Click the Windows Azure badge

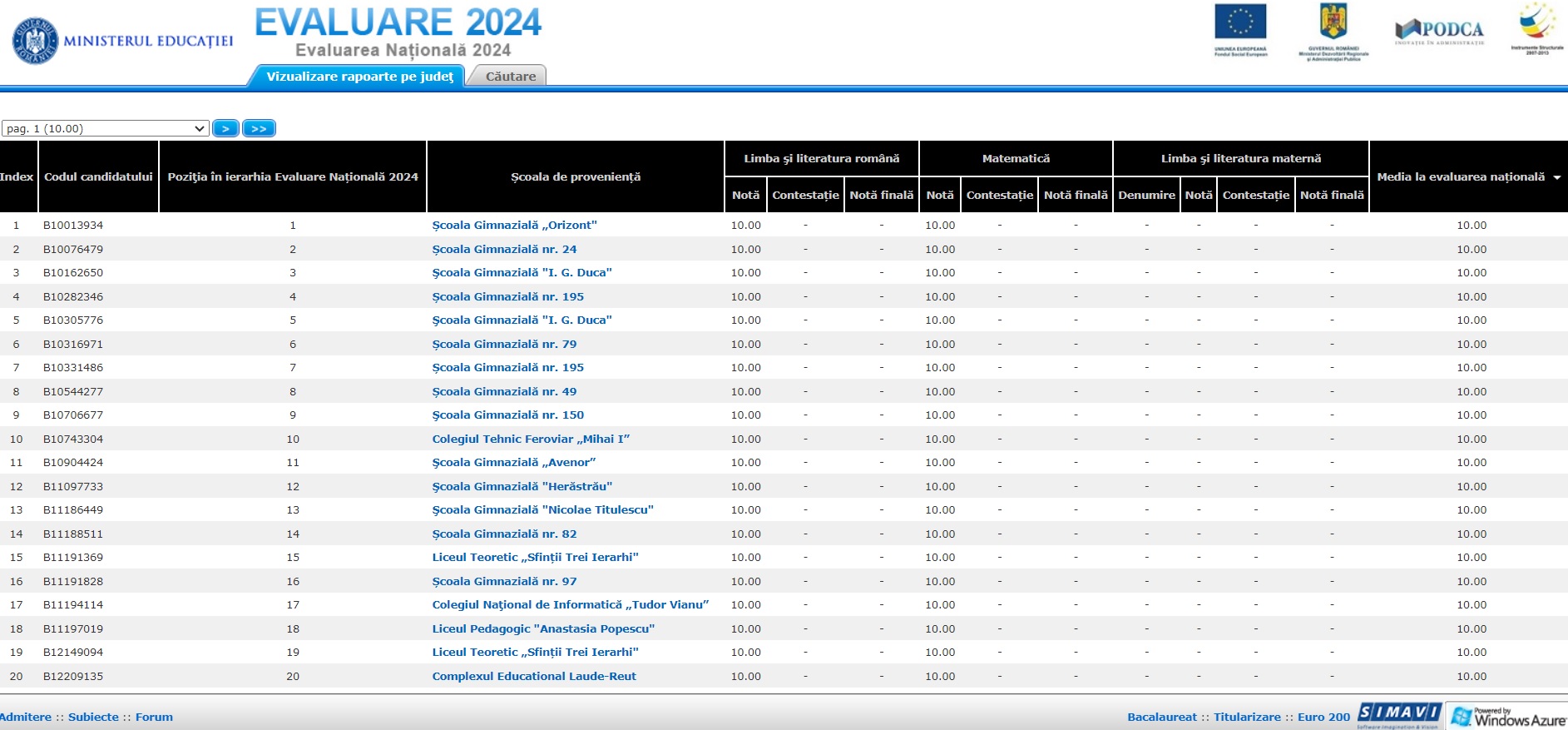tap(1507, 716)
